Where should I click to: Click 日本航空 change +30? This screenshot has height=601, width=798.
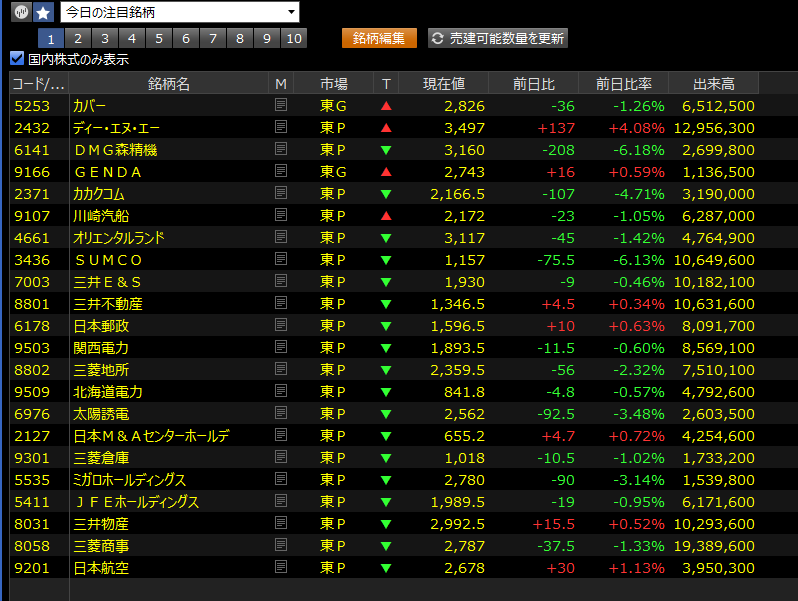click(x=560, y=568)
